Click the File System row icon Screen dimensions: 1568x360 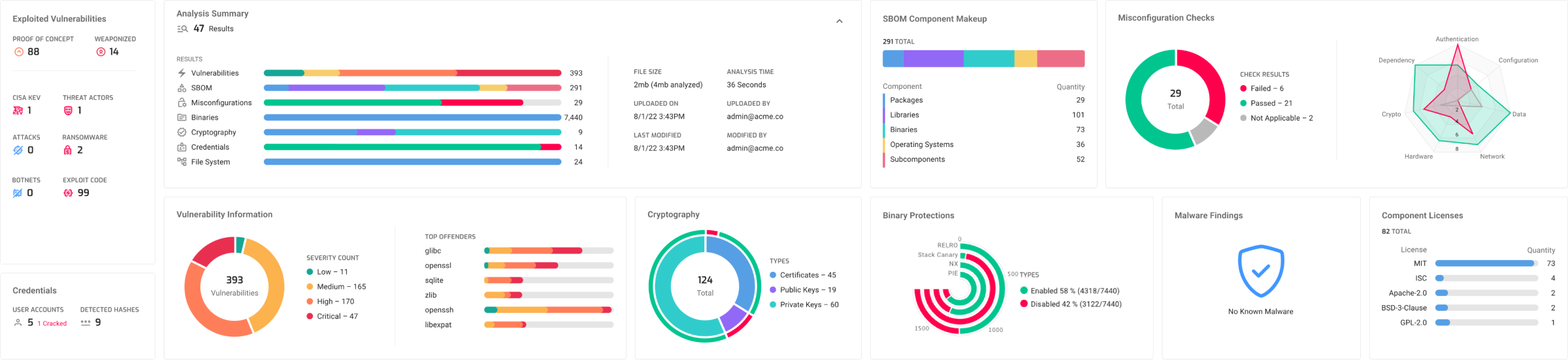pyautogui.click(x=182, y=161)
